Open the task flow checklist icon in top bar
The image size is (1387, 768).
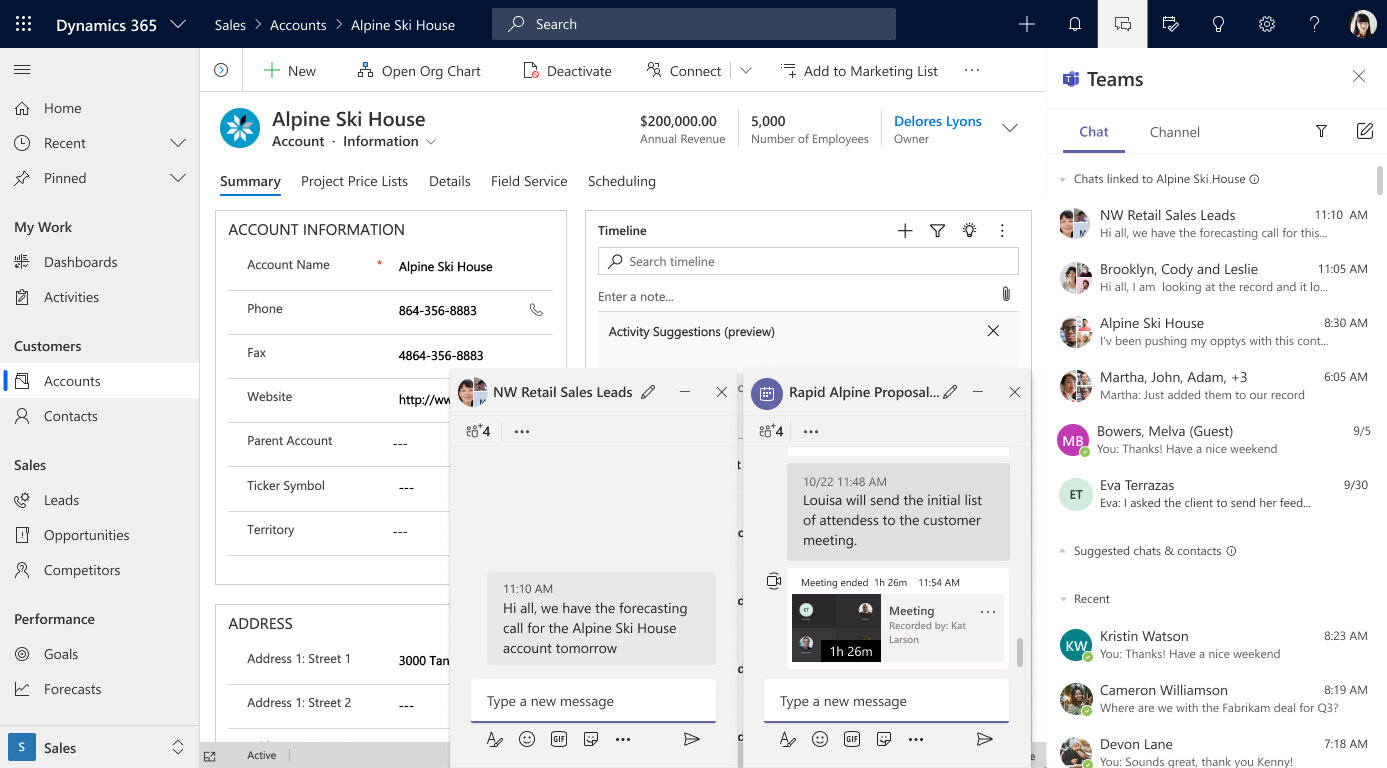[x=1171, y=24]
